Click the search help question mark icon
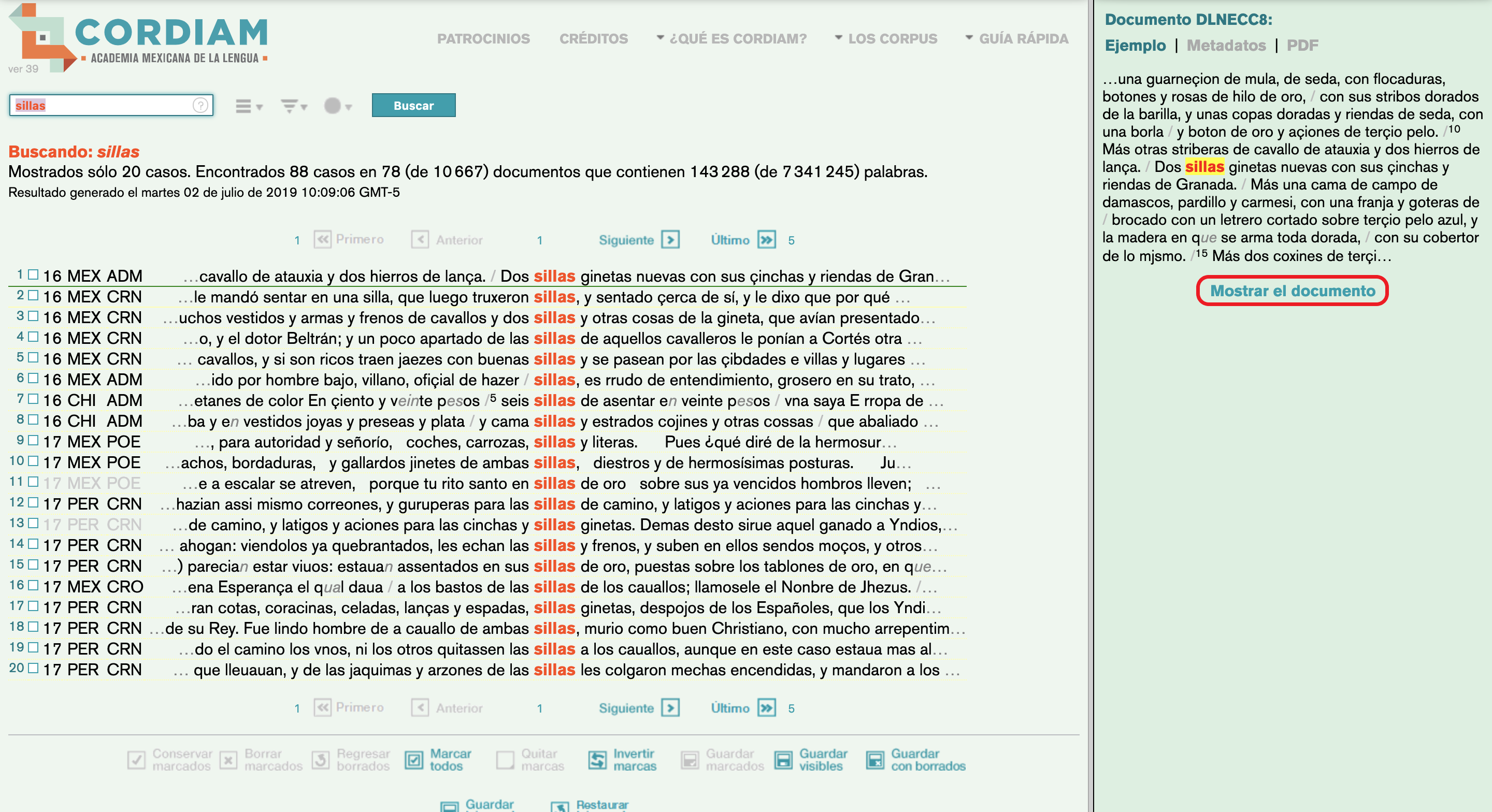The width and height of the screenshot is (1492, 812). [x=200, y=105]
